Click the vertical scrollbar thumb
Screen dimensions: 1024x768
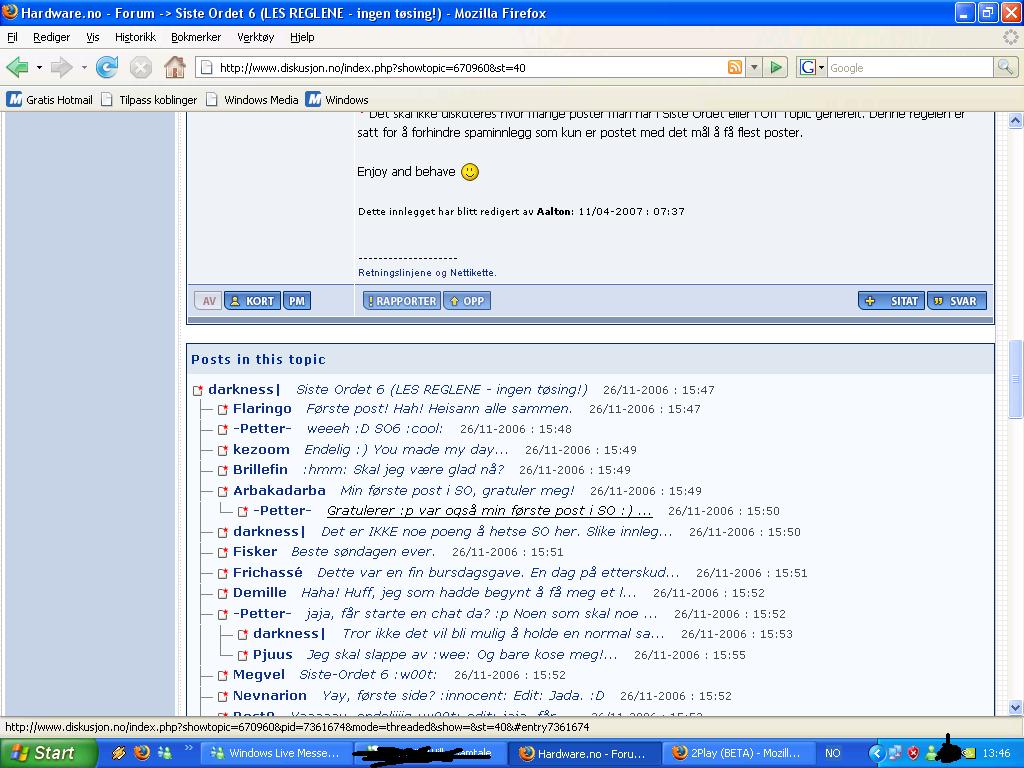(1015, 379)
